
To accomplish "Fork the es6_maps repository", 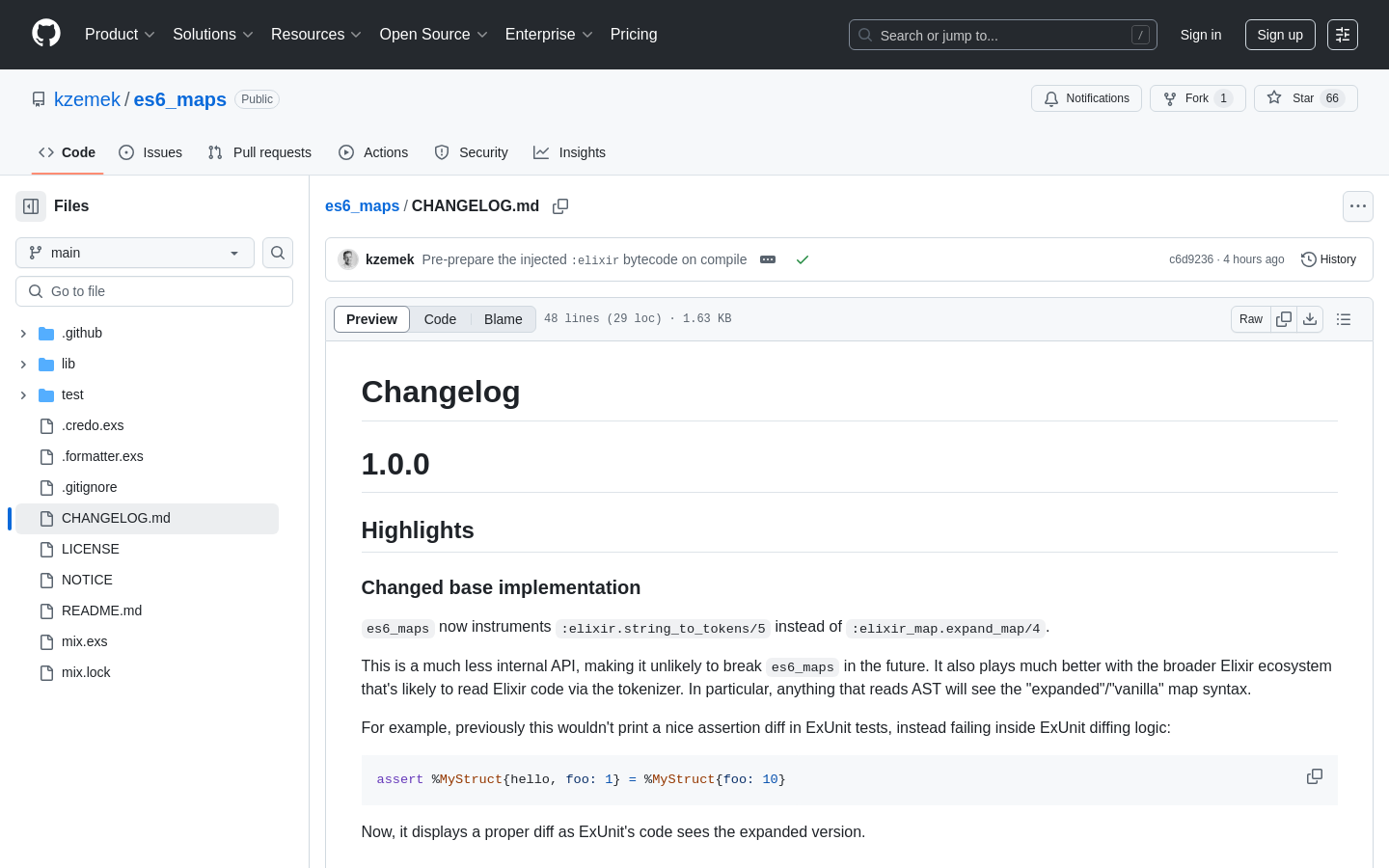I will pos(1198,98).
